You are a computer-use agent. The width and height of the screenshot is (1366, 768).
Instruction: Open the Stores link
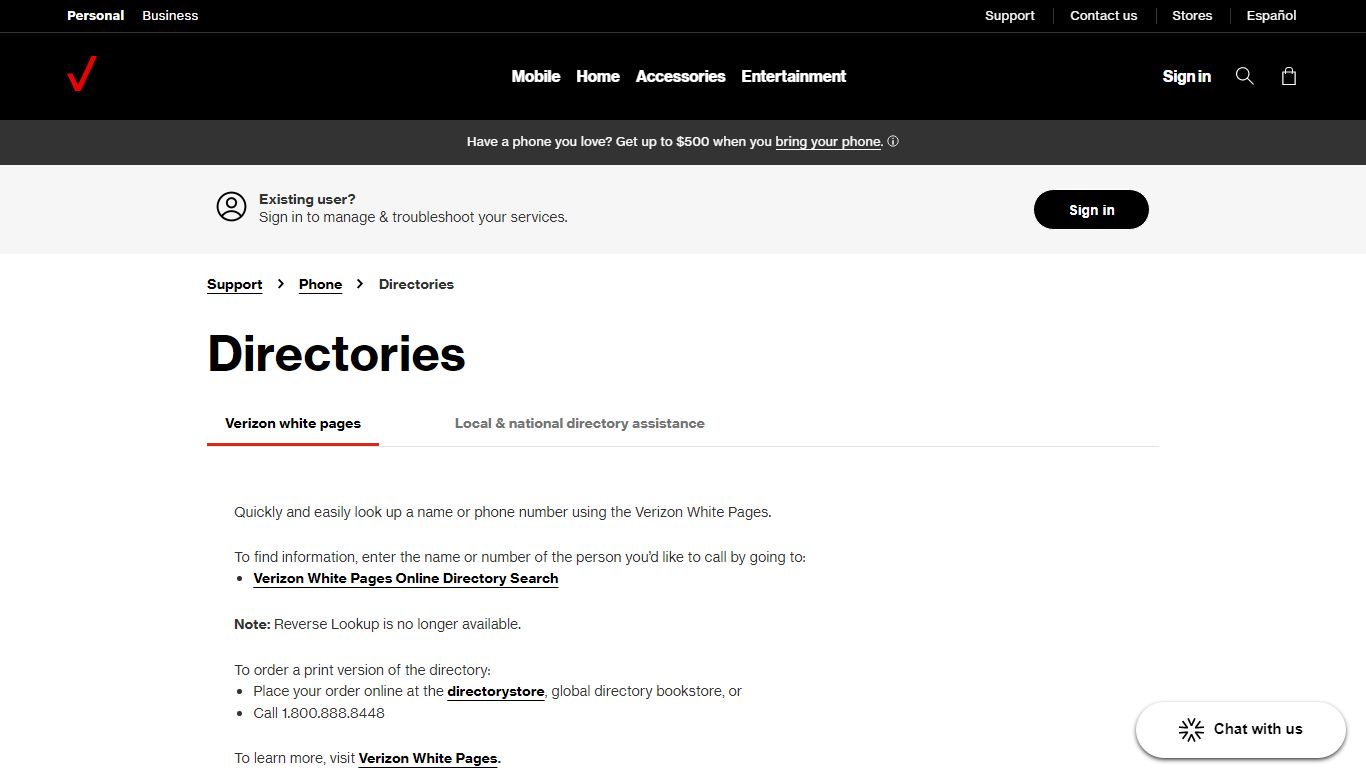(x=1192, y=16)
